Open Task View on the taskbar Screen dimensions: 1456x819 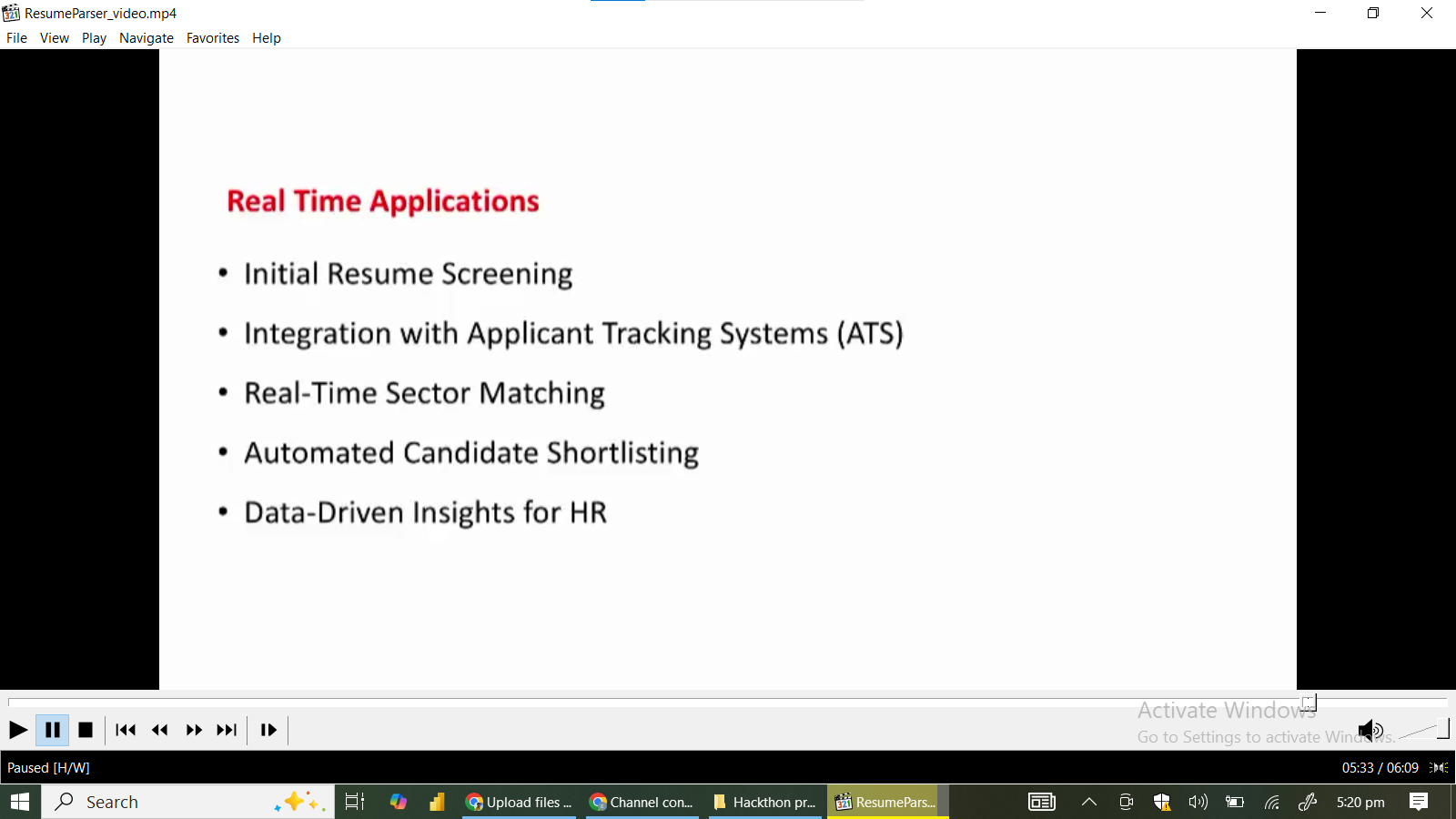click(355, 802)
